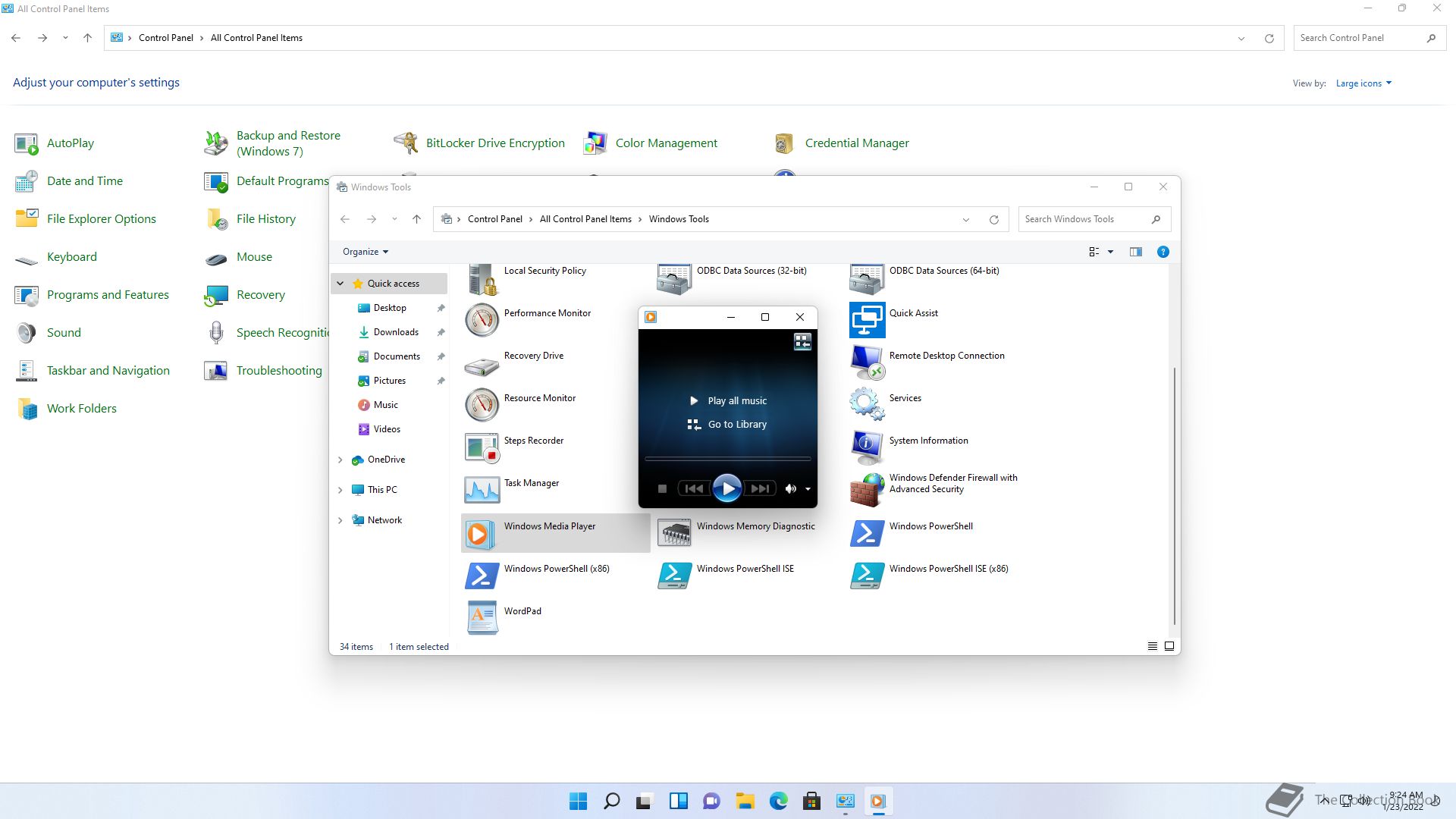Collapse the Quick access tree node
This screenshot has height=819, width=1456.
[x=340, y=284]
